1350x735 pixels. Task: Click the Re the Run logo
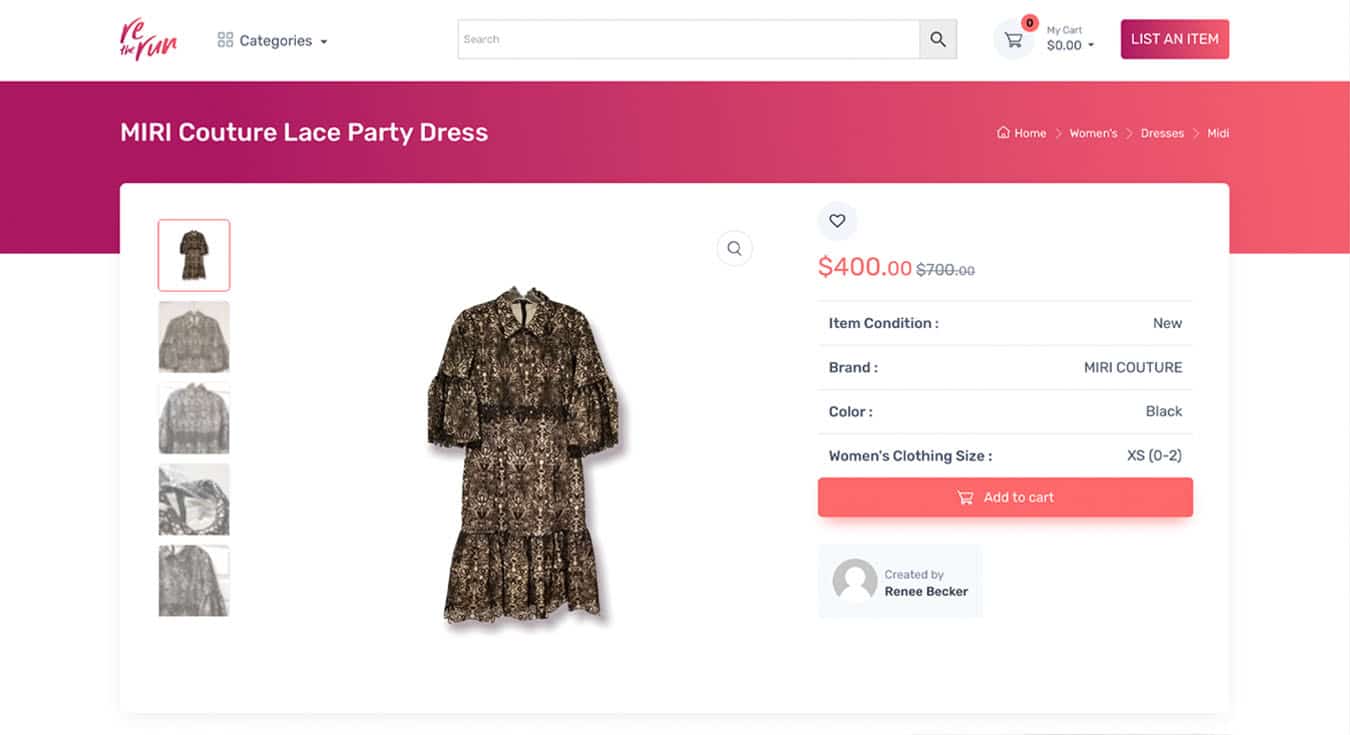click(x=148, y=40)
